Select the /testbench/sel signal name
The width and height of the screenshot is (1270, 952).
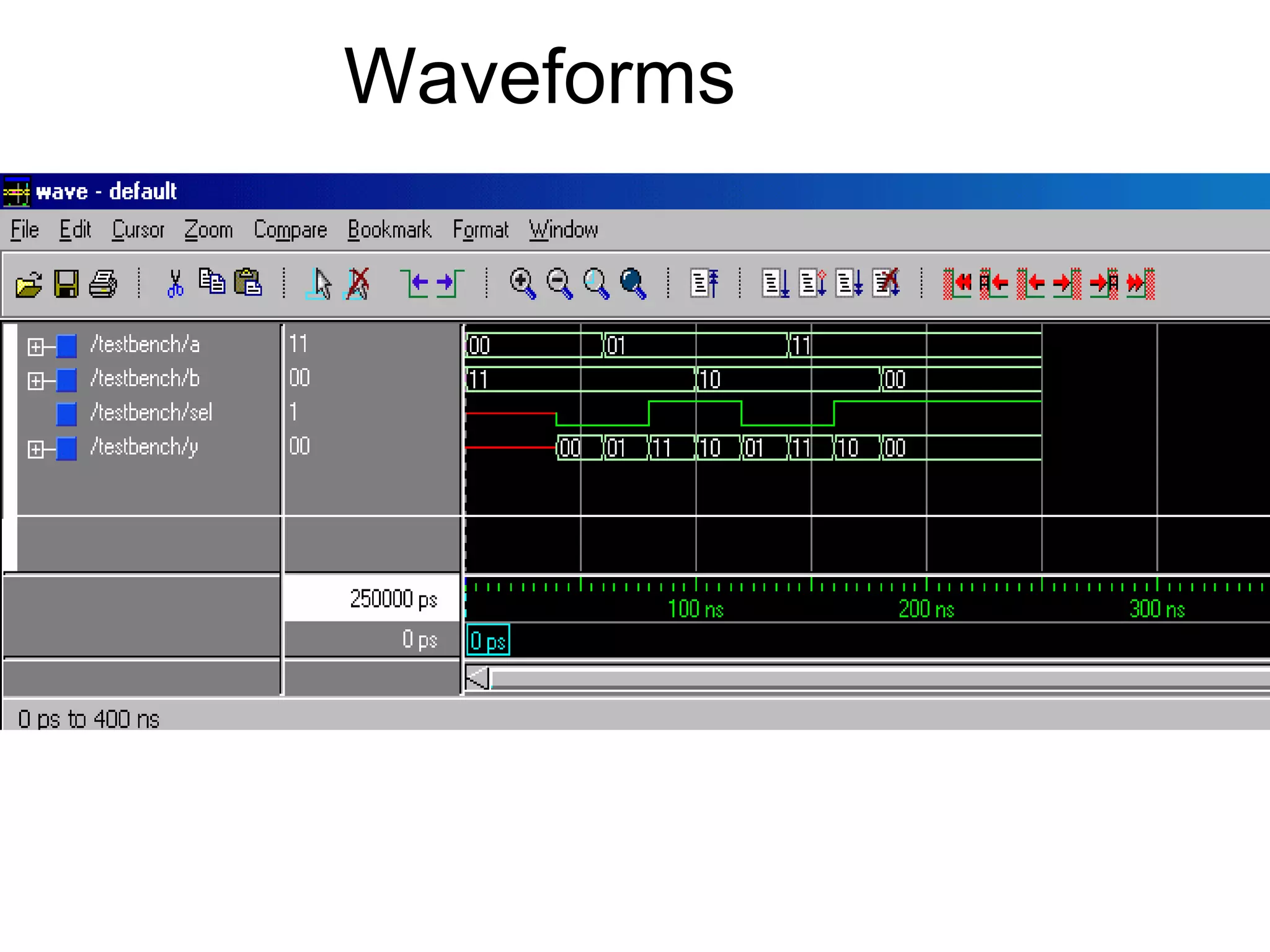pyautogui.click(x=151, y=412)
